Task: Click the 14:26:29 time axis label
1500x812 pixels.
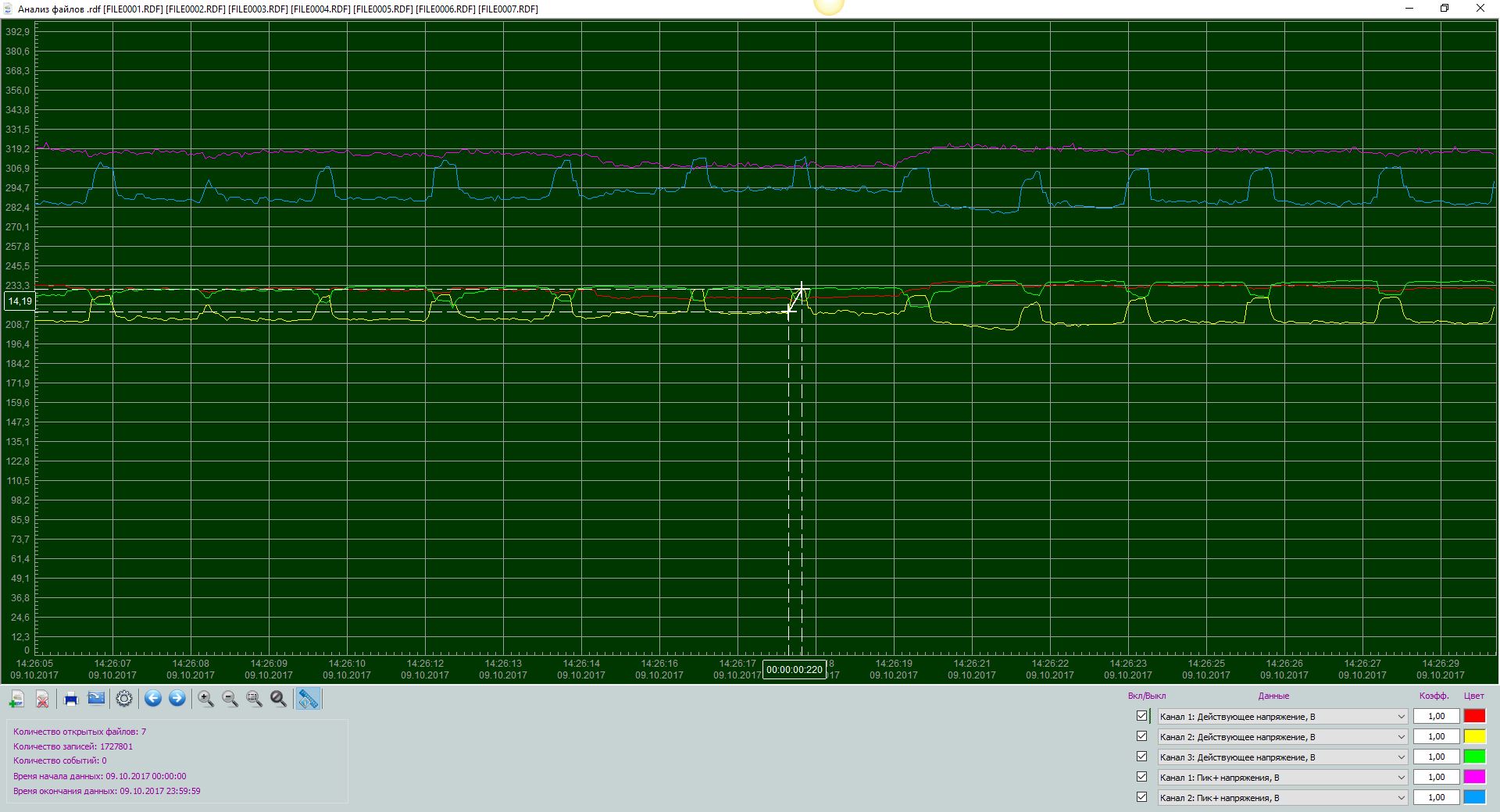Action: pyautogui.click(x=1441, y=664)
